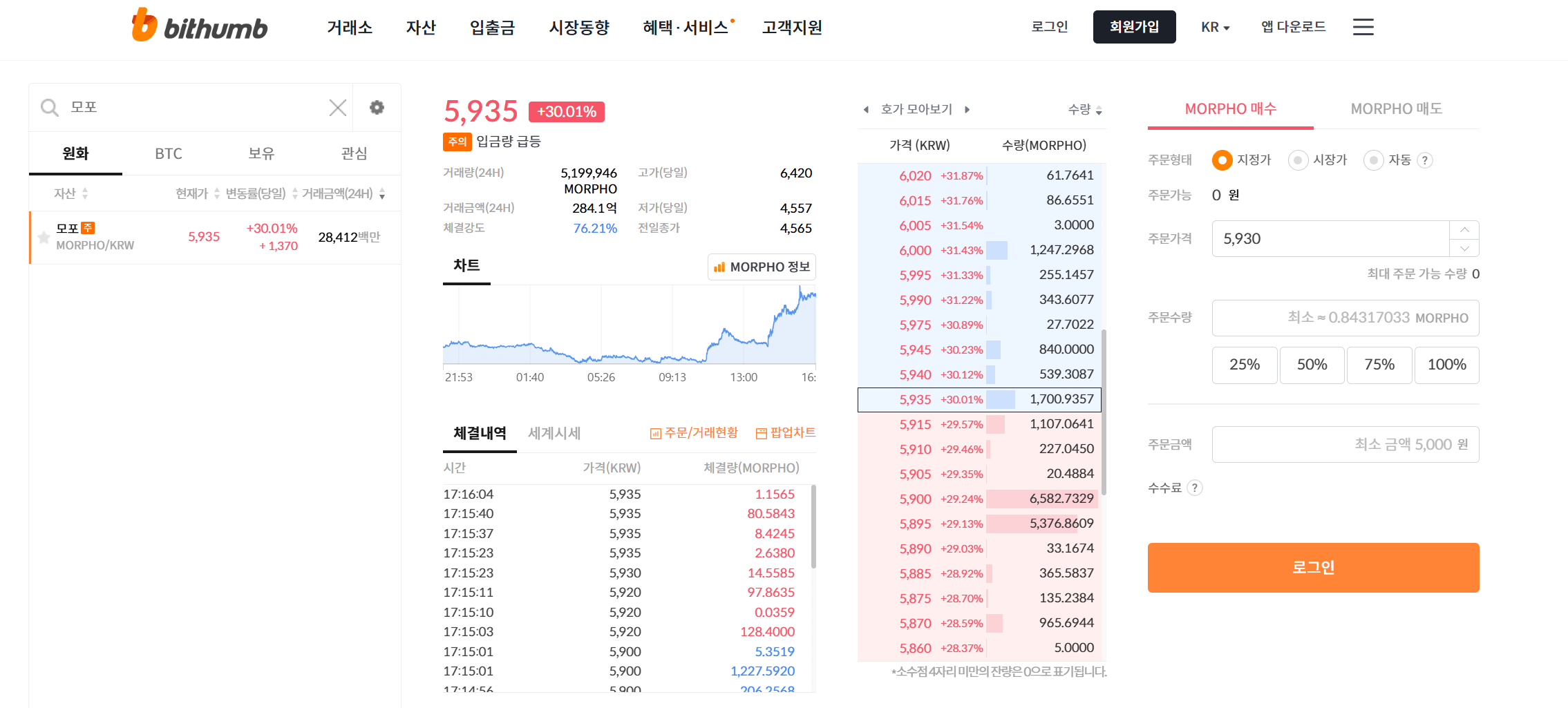Click the 회원가입 signup button
Image resolution: width=1568 pixels, height=708 pixels.
pos(1134,27)
